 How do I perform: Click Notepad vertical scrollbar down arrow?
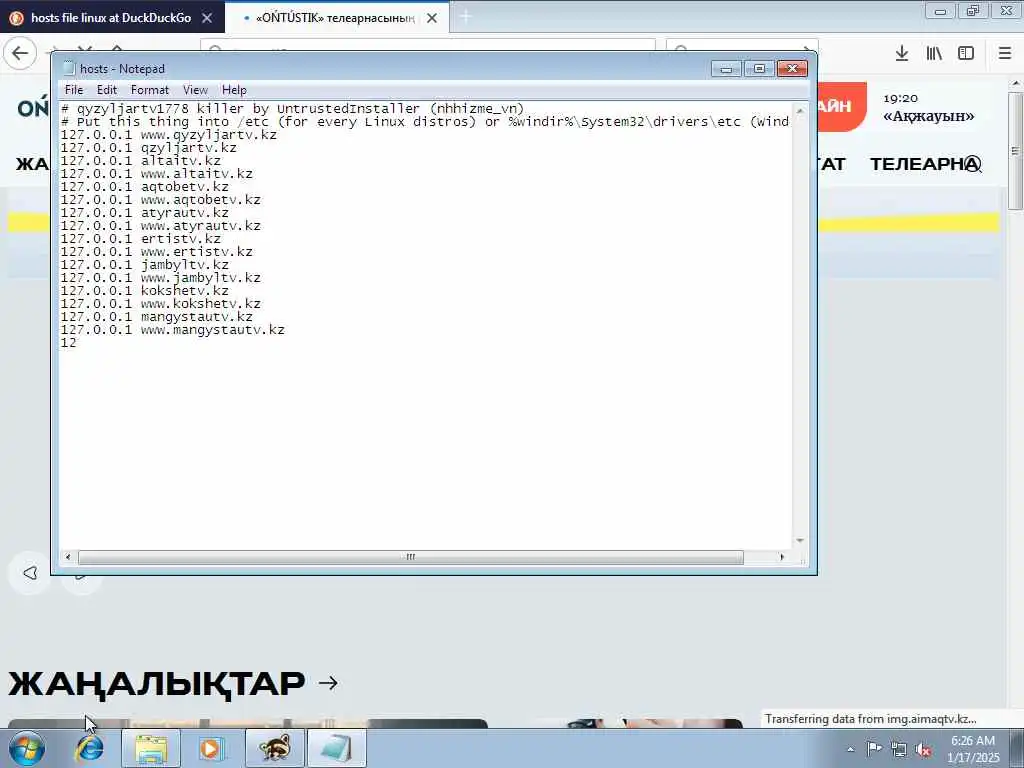pos(799,541)
